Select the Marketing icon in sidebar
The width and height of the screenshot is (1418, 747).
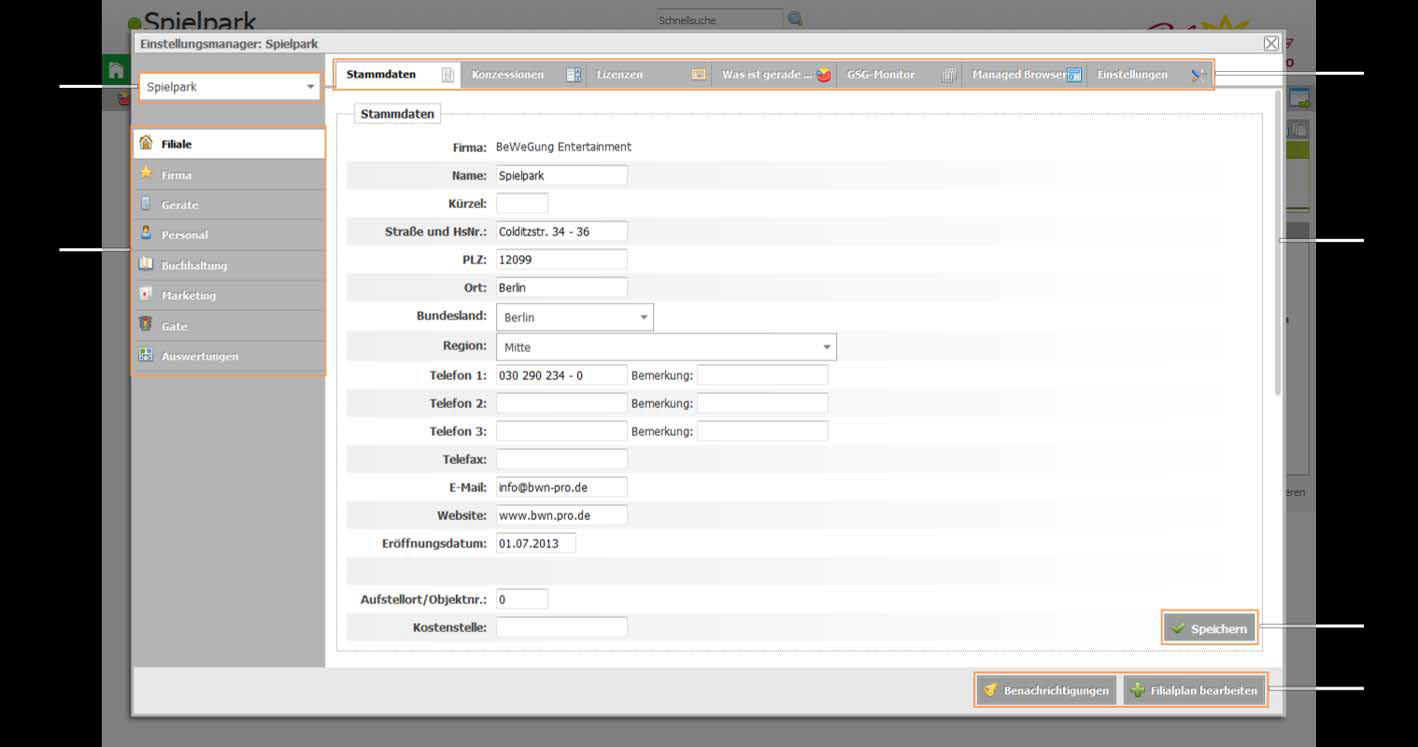tap(146, 295)
